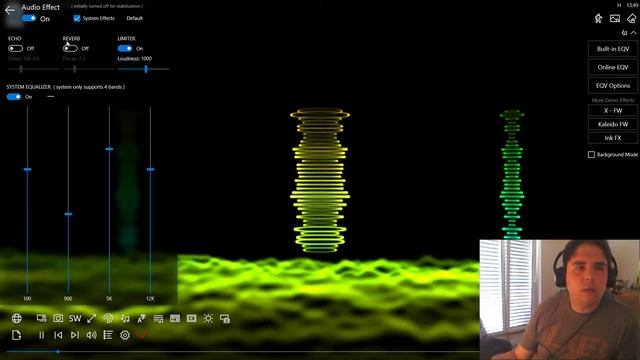Click the SYSTEM EQUALIZER heading text
Viewport: 640px width, 360px height.
click(x=29, y=87)
